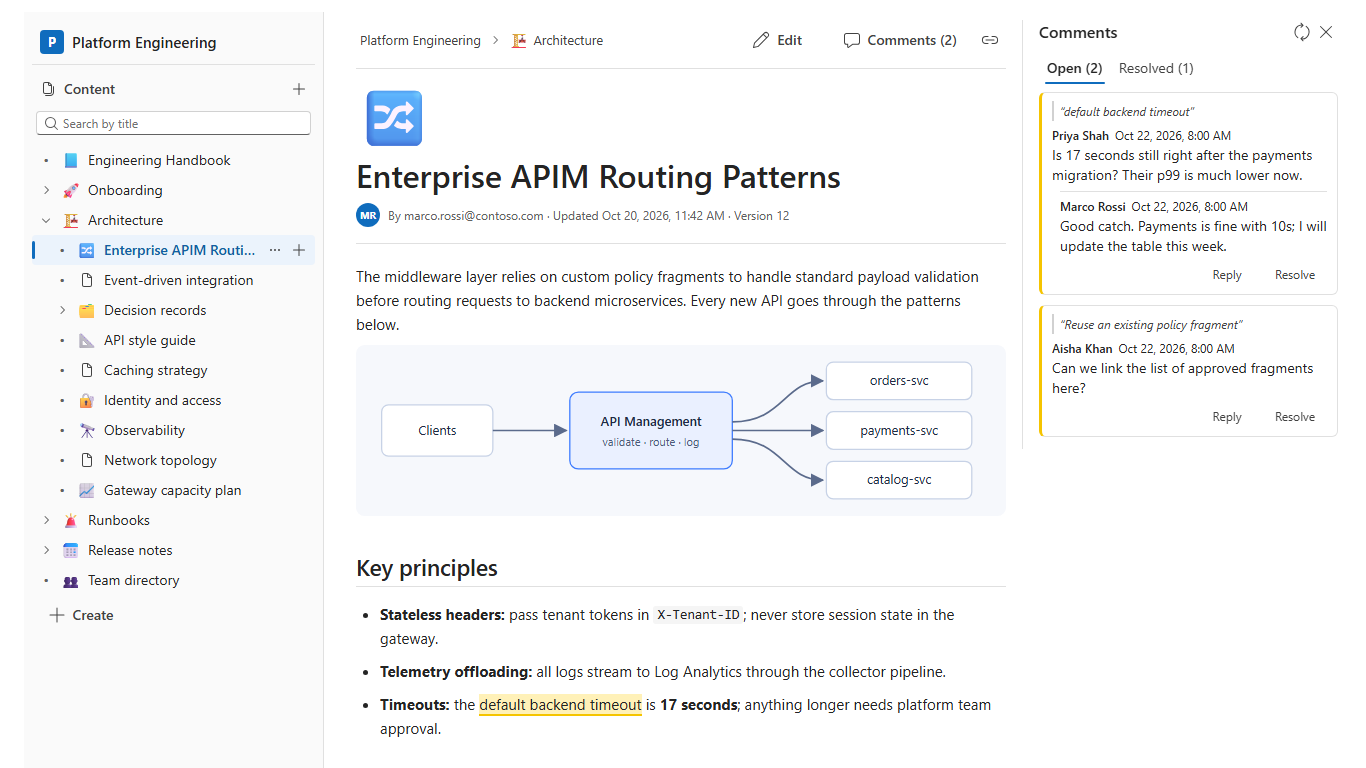Reply to the default backend timeout thread
Viewport: 1366px width, 768px height.
point(1227,275)
